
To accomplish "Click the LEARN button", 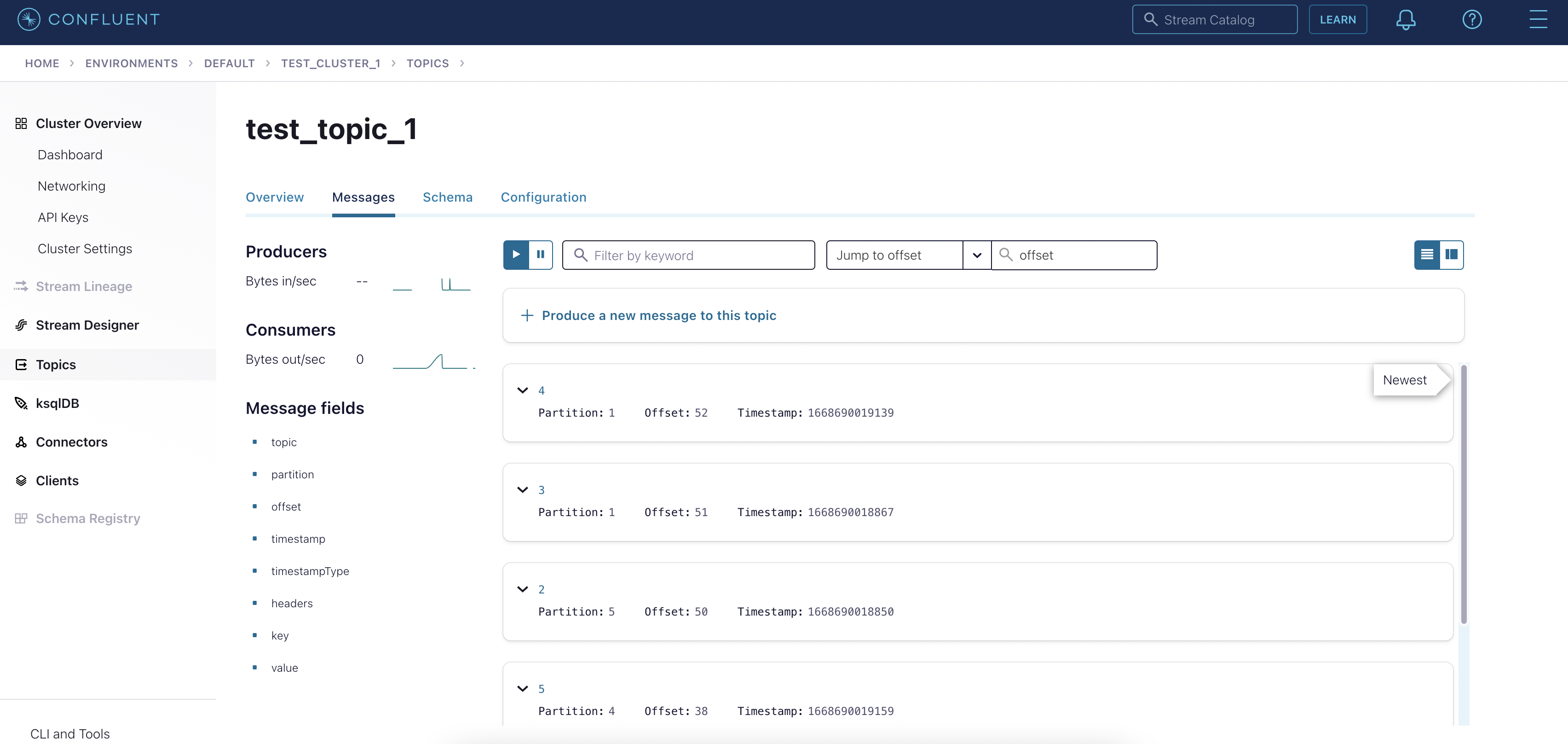I will (x=1337, y=19).
